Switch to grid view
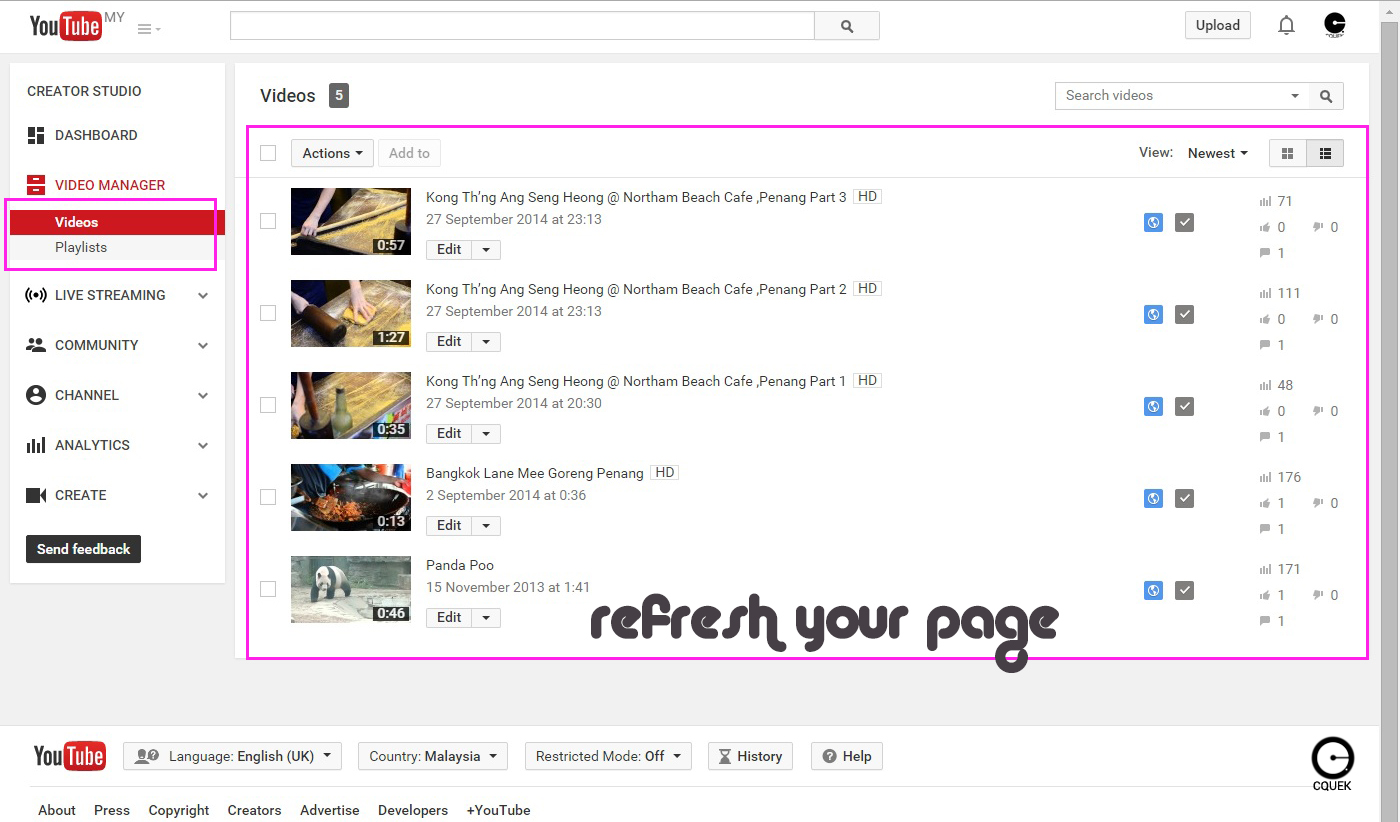This screenshot has height=822, width=1400. pyautogui.click(x=1288, y=153)
